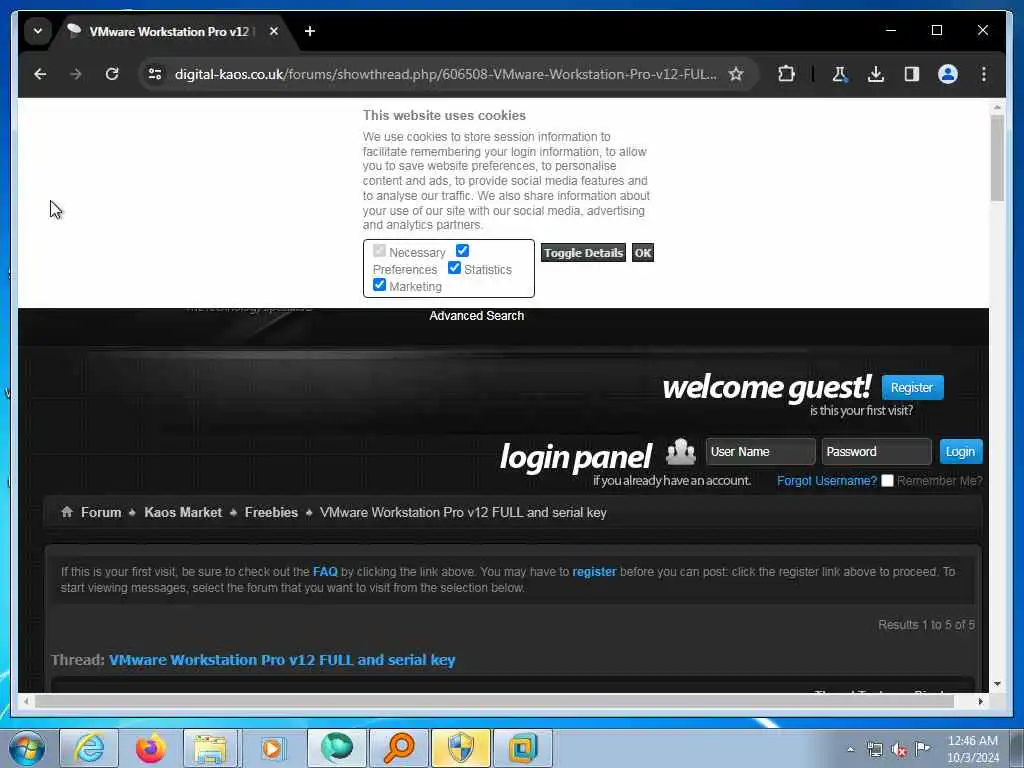Click 'This website uses cookies' heading
This screenshot has height=768, width=1024.
444,116
